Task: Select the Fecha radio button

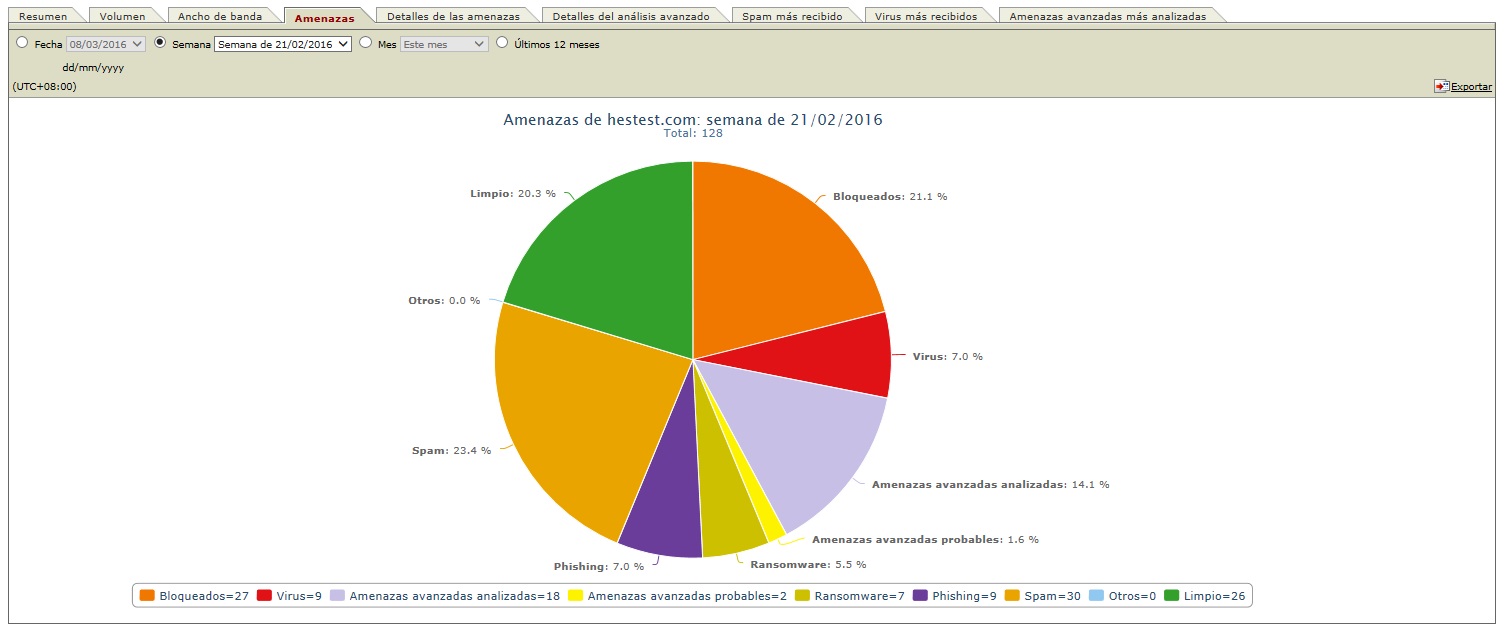Action: click(x=22, y=43)
